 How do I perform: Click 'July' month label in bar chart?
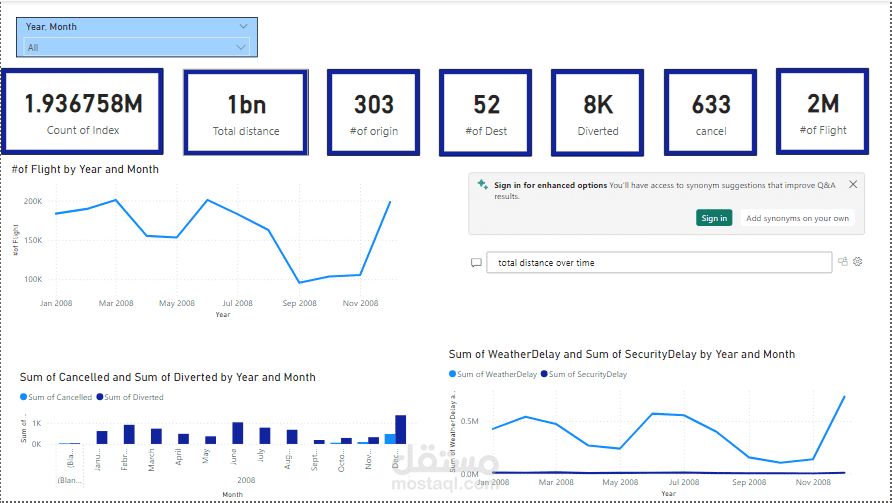261,455
